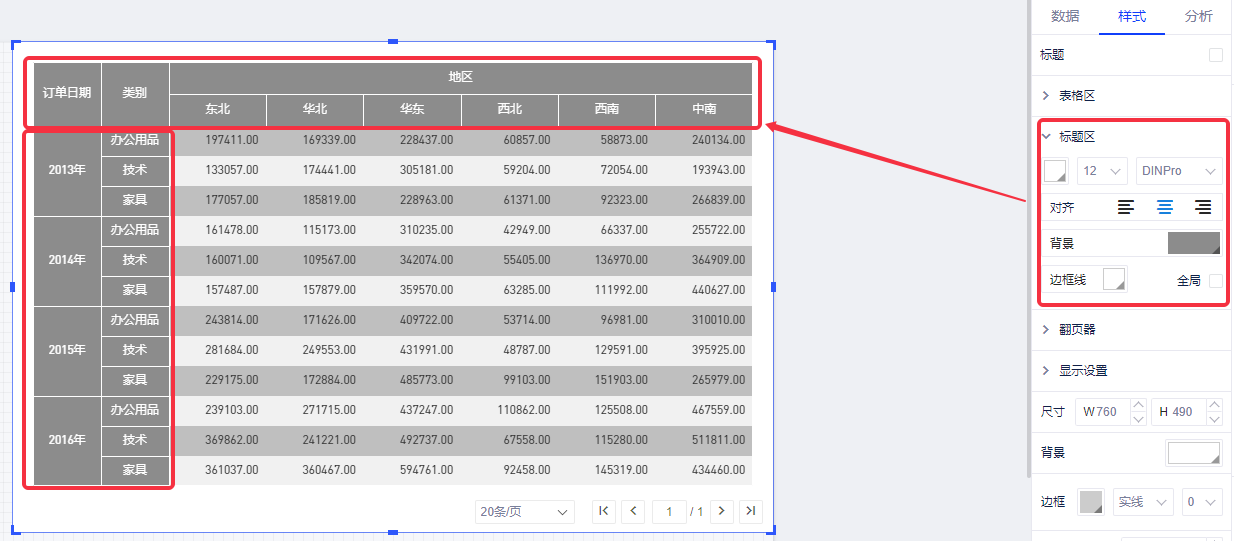This screenshot has height=541, width=1234.
Task: Go to the next table page
Action: pyautogui.click(x=721, y=511)
